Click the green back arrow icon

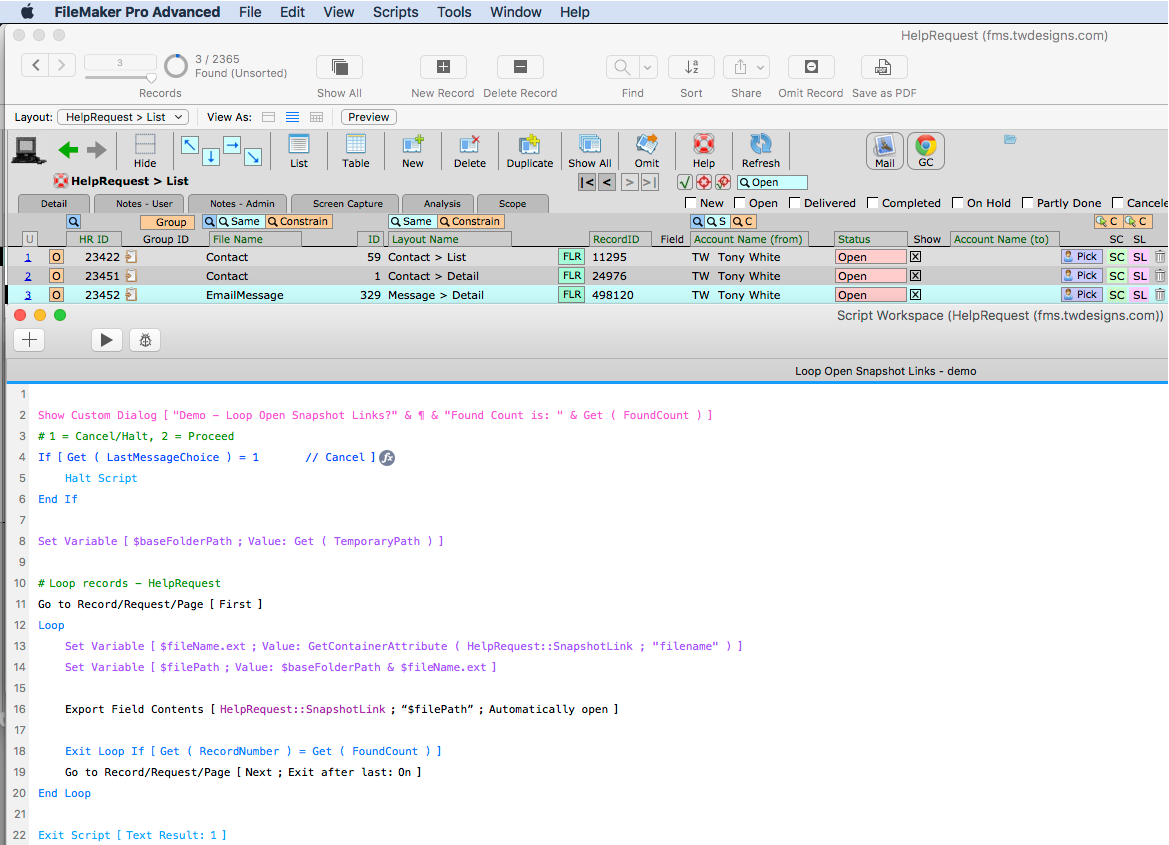click(x=69, y=150)
